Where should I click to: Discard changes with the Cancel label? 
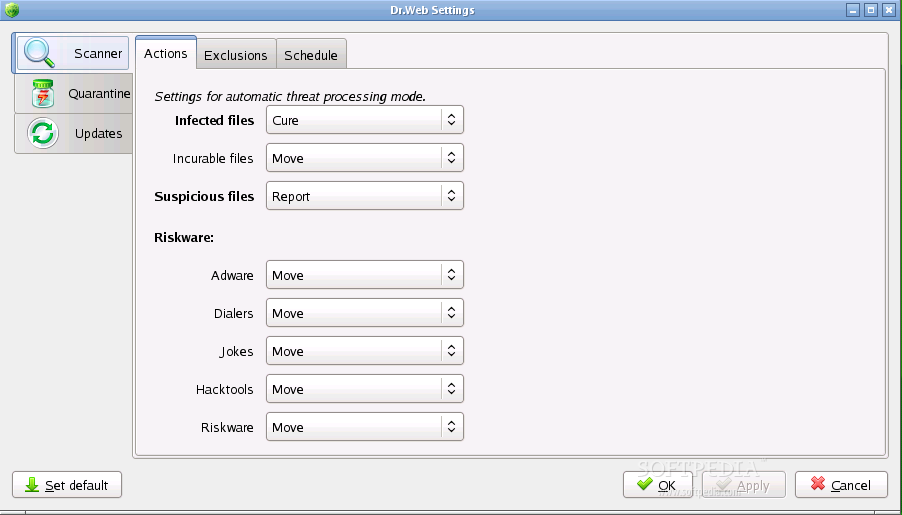851,486
